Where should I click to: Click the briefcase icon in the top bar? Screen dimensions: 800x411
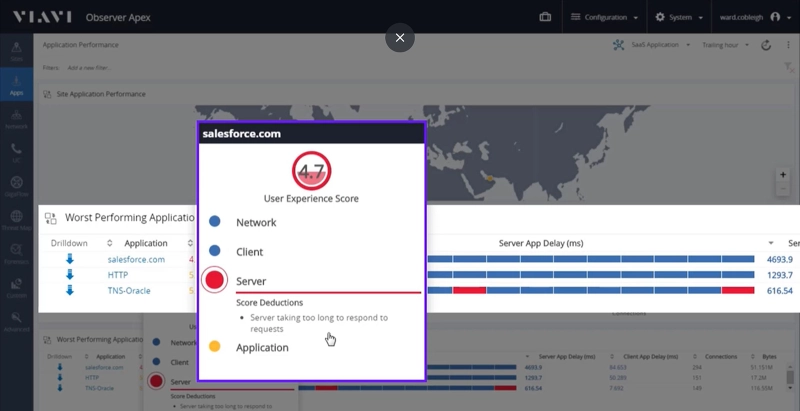pos(545,17)
